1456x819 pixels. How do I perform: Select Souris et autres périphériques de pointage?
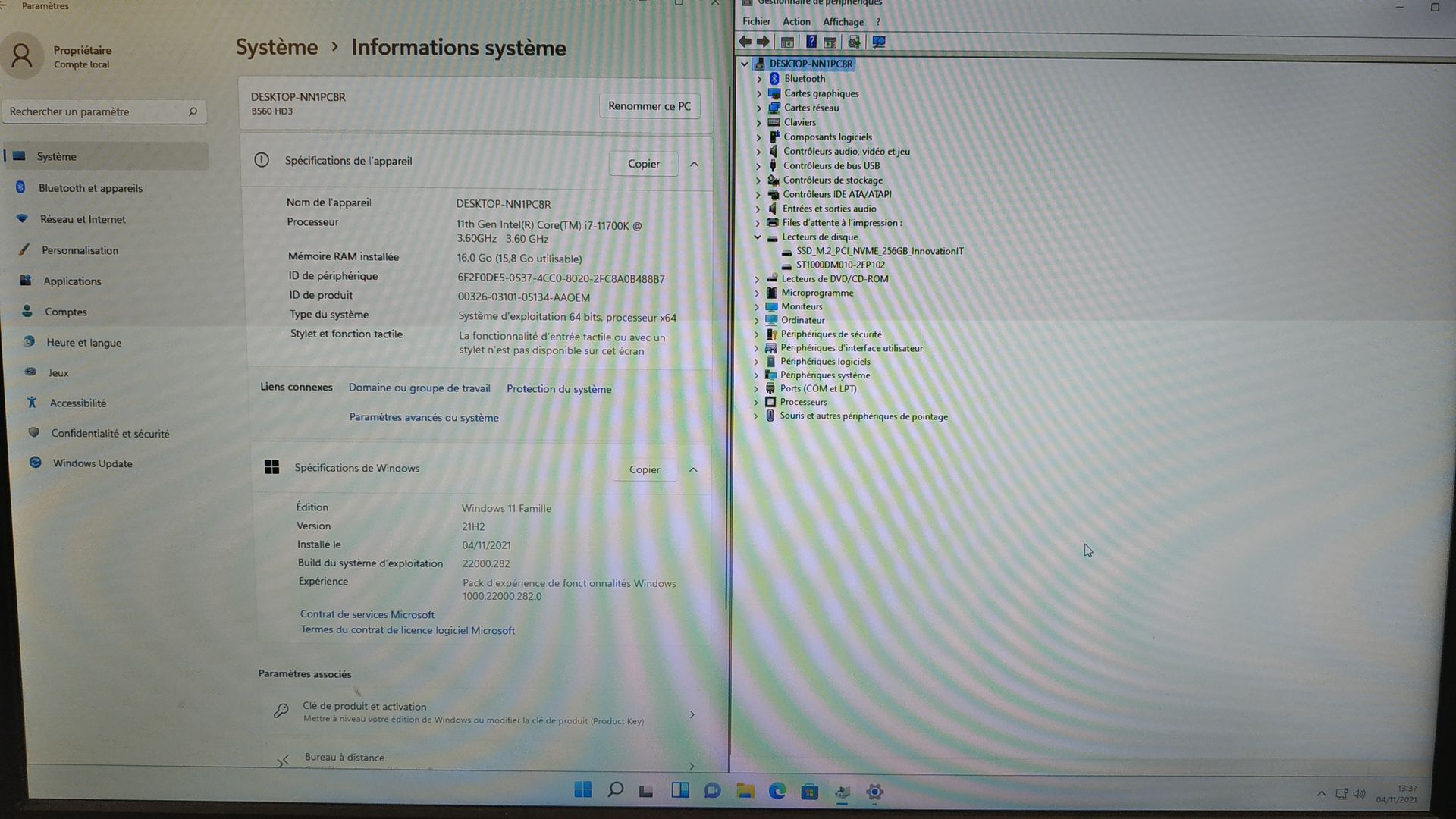coord(864,416)
